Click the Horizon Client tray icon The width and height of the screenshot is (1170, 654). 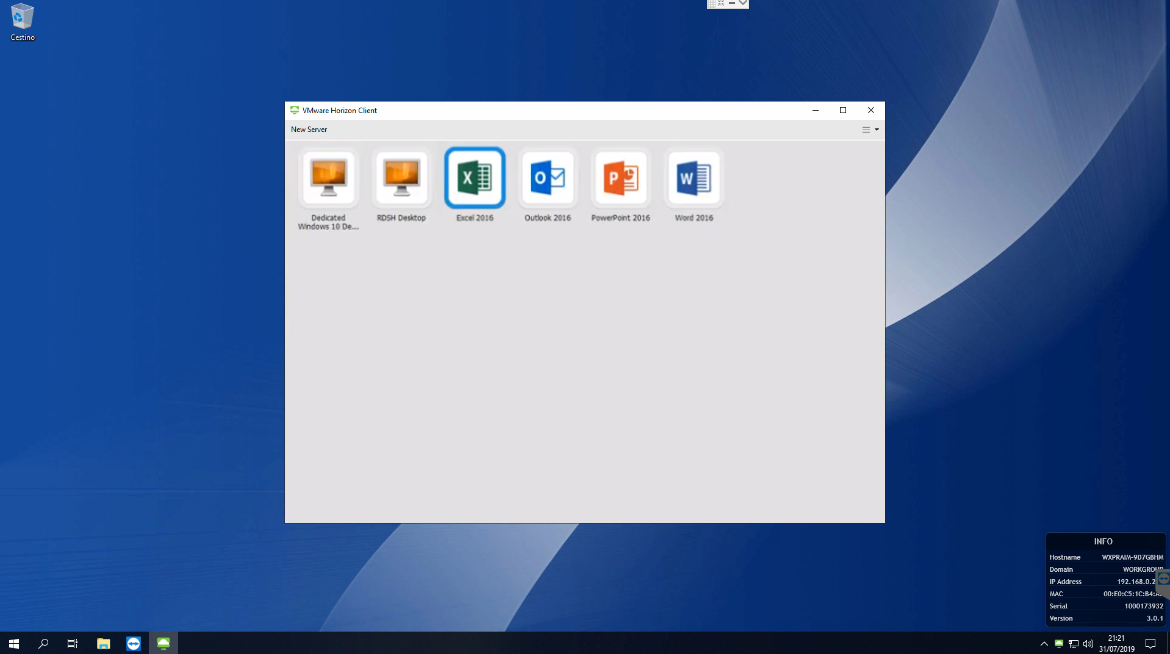pyautogui.click(x=1058, y=644)
